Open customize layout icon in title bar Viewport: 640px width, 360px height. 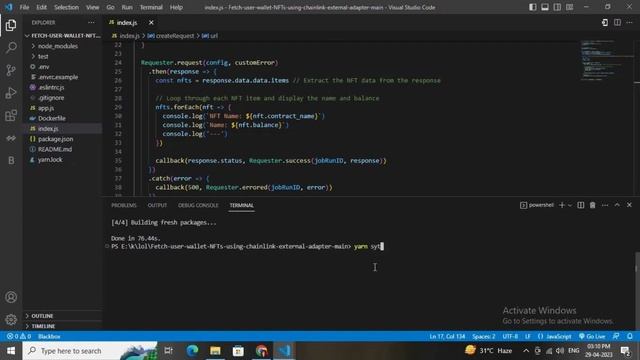tap(569, 7)
